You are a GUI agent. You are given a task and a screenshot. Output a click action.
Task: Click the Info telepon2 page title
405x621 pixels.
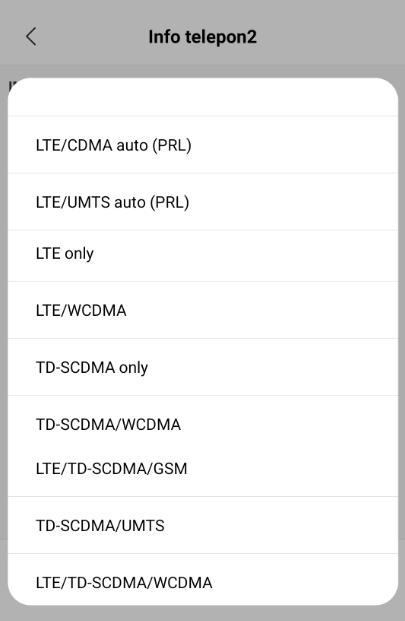coord(203,37)
